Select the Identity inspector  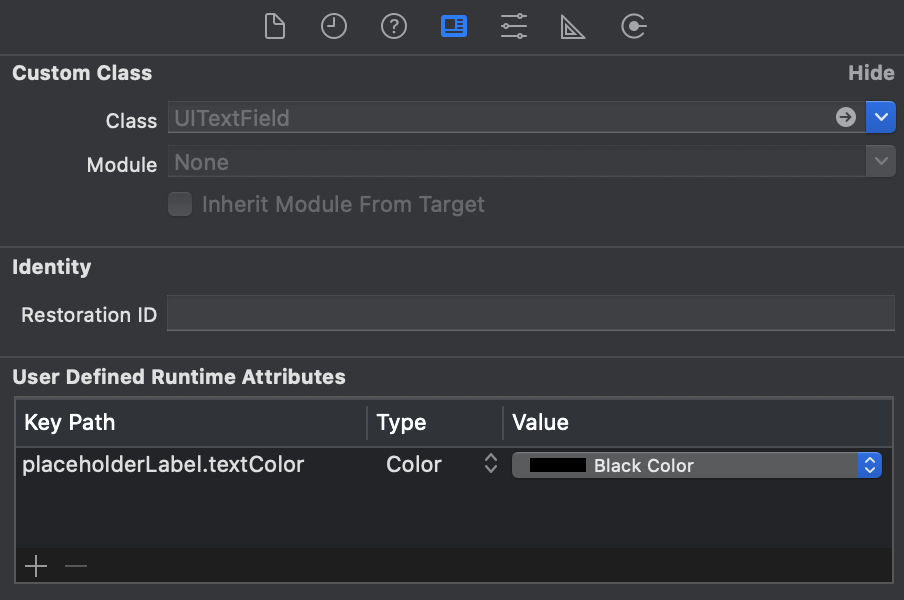454,26
